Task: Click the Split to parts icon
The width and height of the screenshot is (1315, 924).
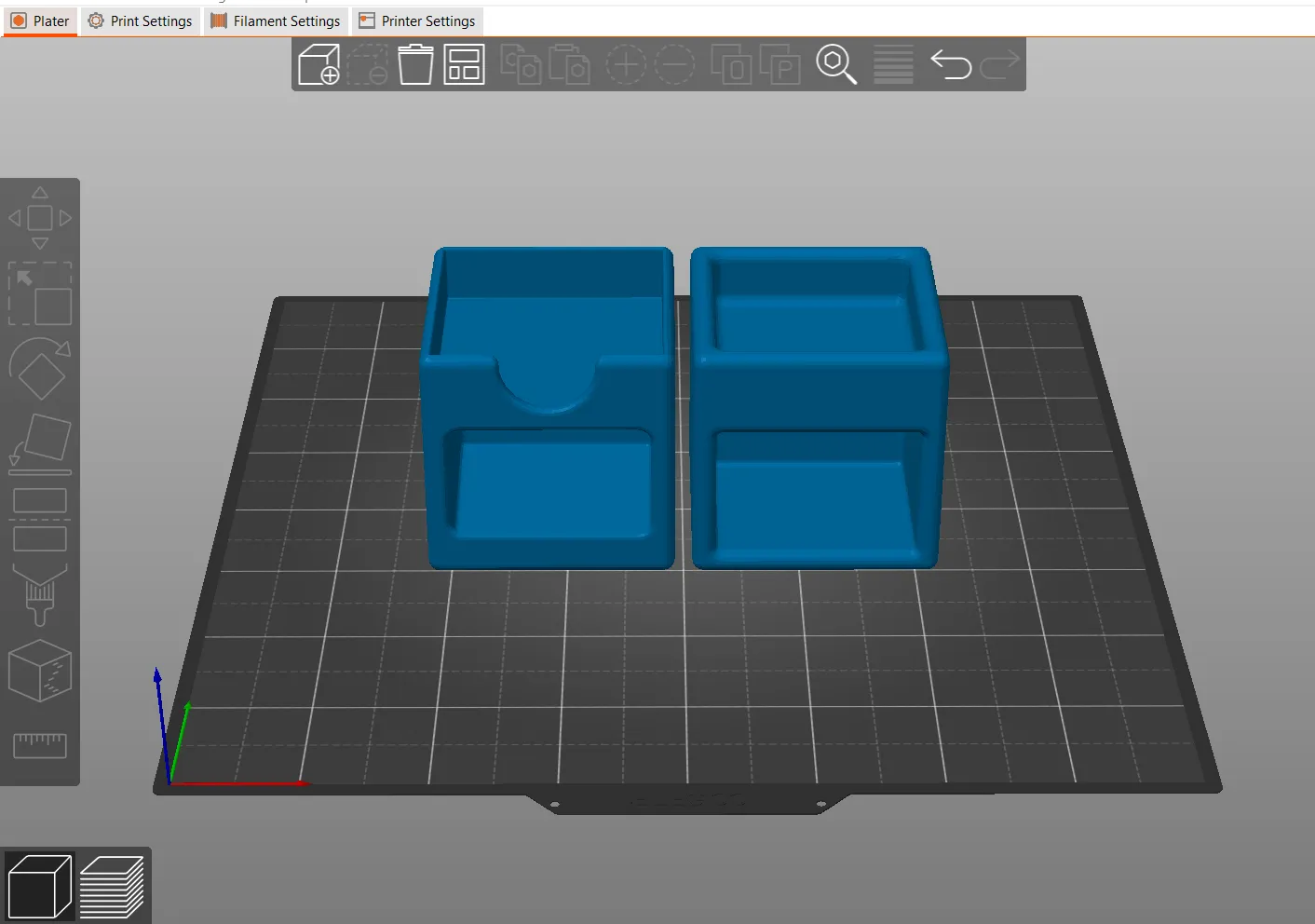Action: coord(780,64)
